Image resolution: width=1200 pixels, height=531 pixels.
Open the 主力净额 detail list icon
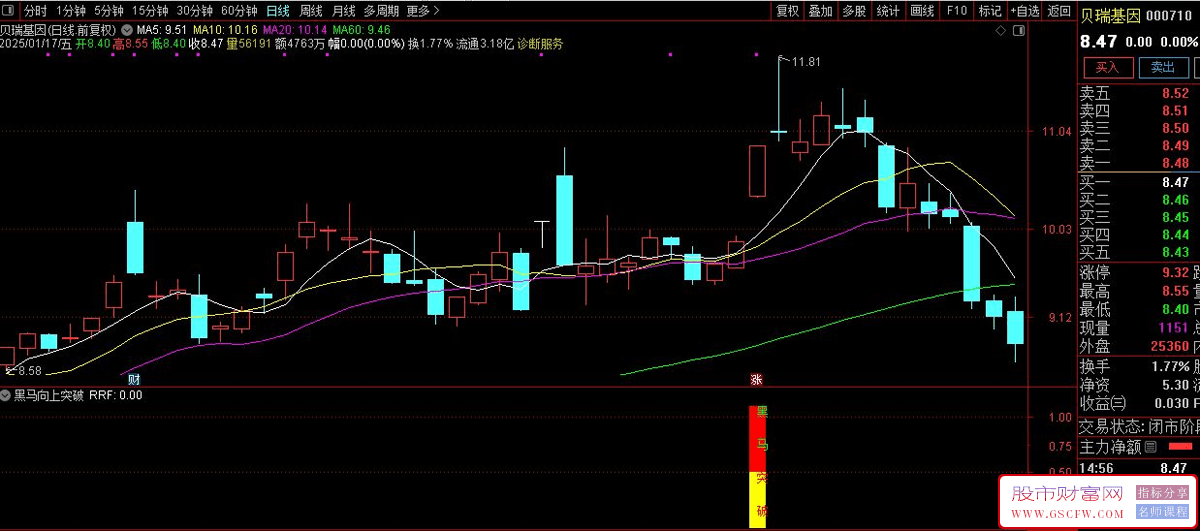[x=1151, y=447]
